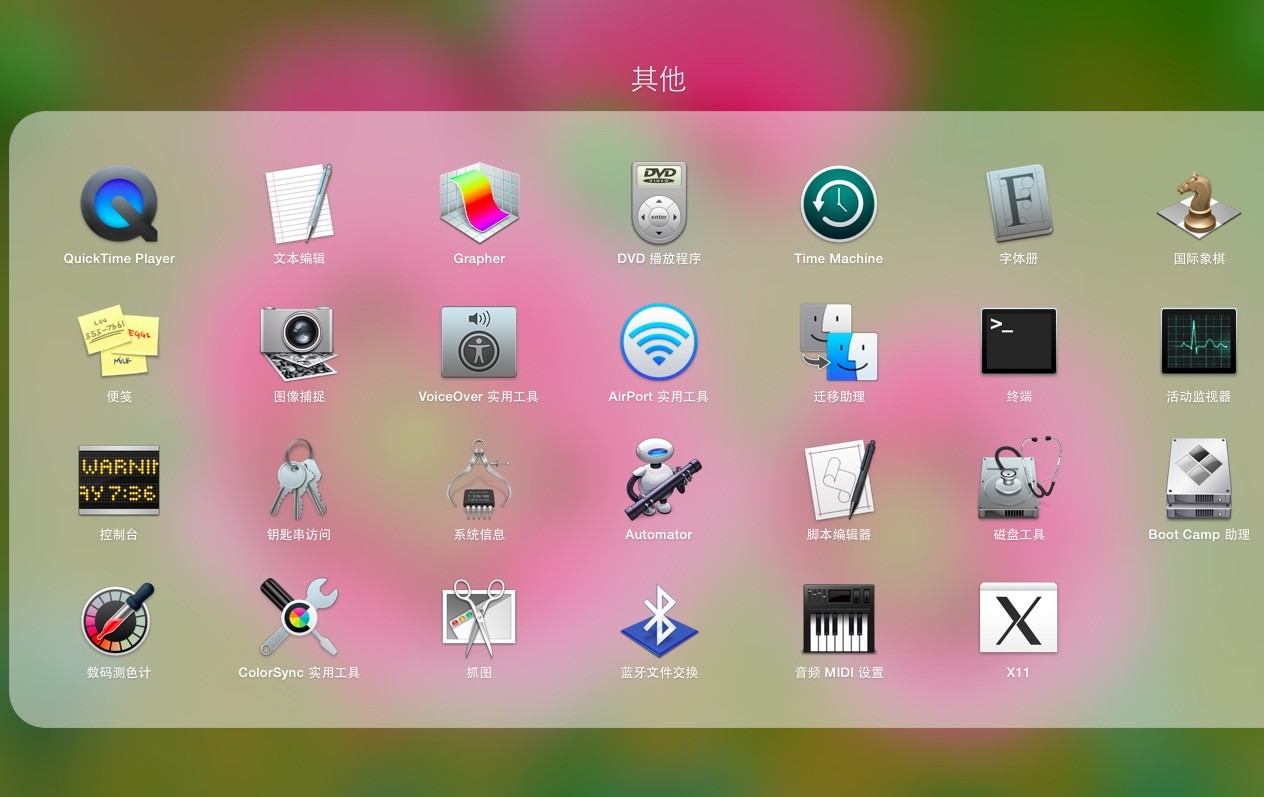This screenshot has width=1264, height=797.
Task: Launch the 终端 Terminal app
Action: point(1019,341)
